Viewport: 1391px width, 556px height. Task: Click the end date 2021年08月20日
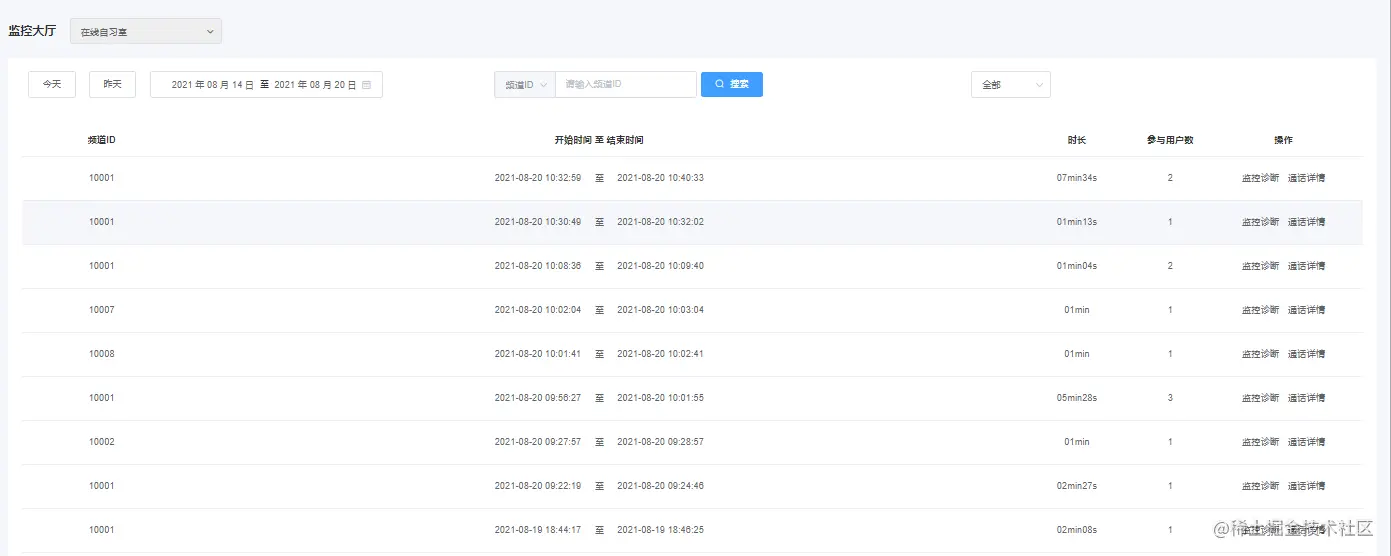pos(315,85)
